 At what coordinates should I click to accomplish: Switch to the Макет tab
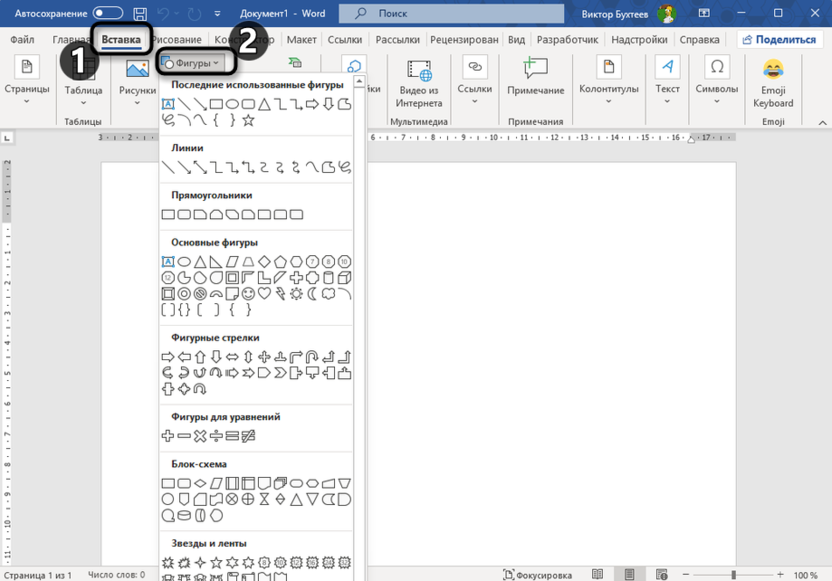(301, 40)
